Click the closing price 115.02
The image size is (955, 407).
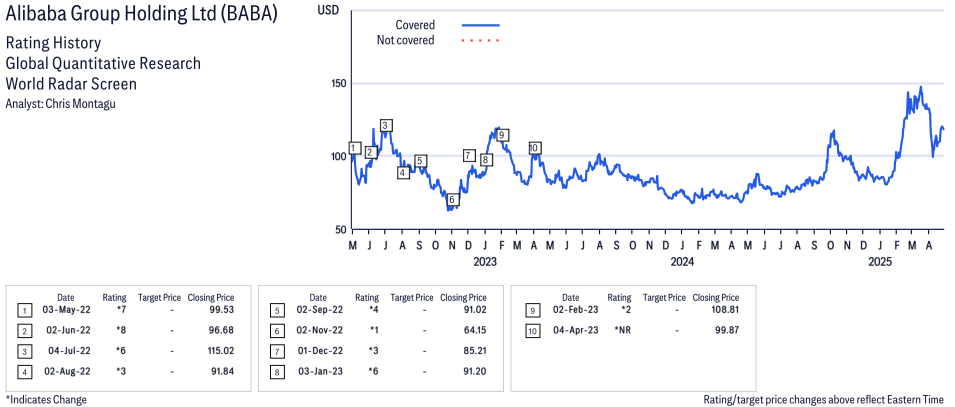(x=220, y=351)
